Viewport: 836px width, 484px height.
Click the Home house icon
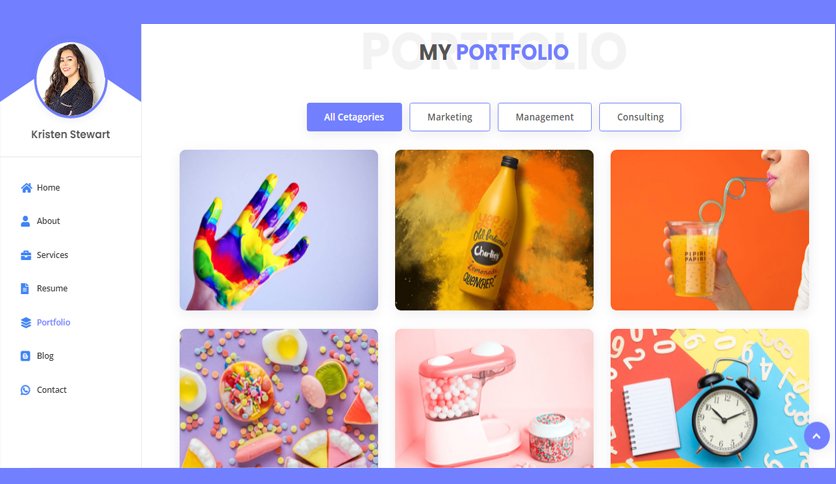pyautogui.click(x=26, y=188)
